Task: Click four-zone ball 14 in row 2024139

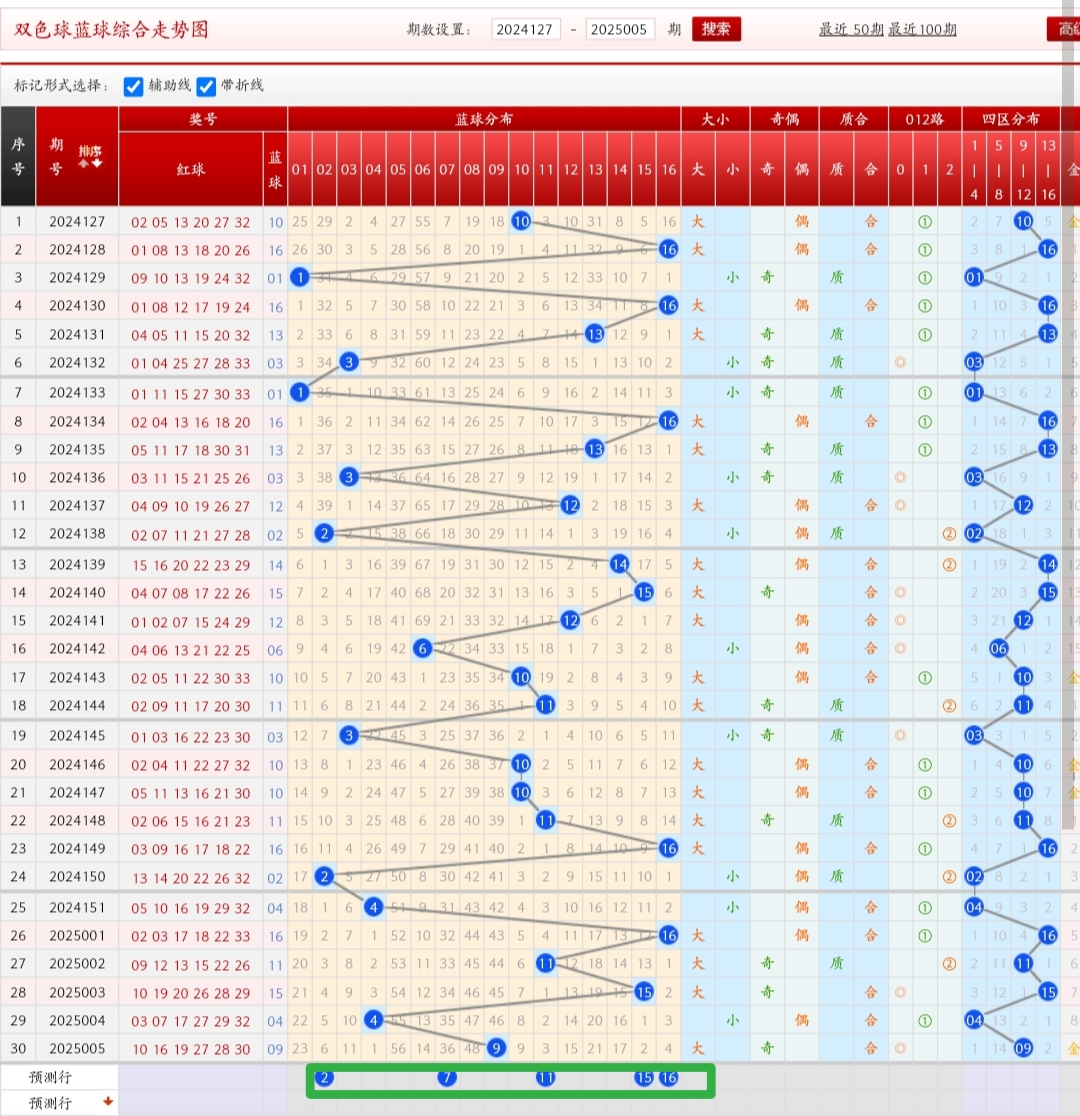Action: (x=1047, y=564)
